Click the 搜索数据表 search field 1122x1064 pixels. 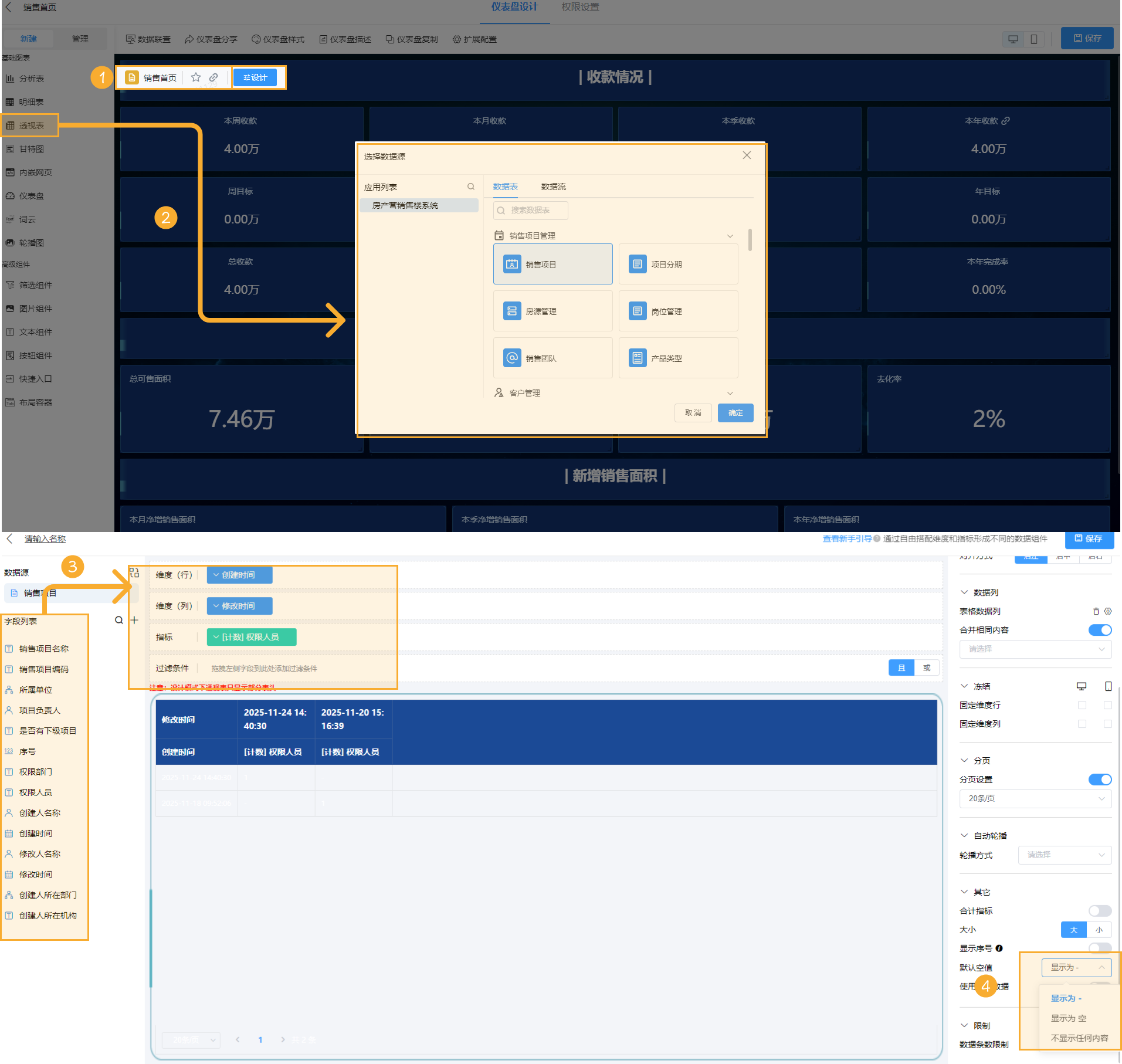pos(531,210)
